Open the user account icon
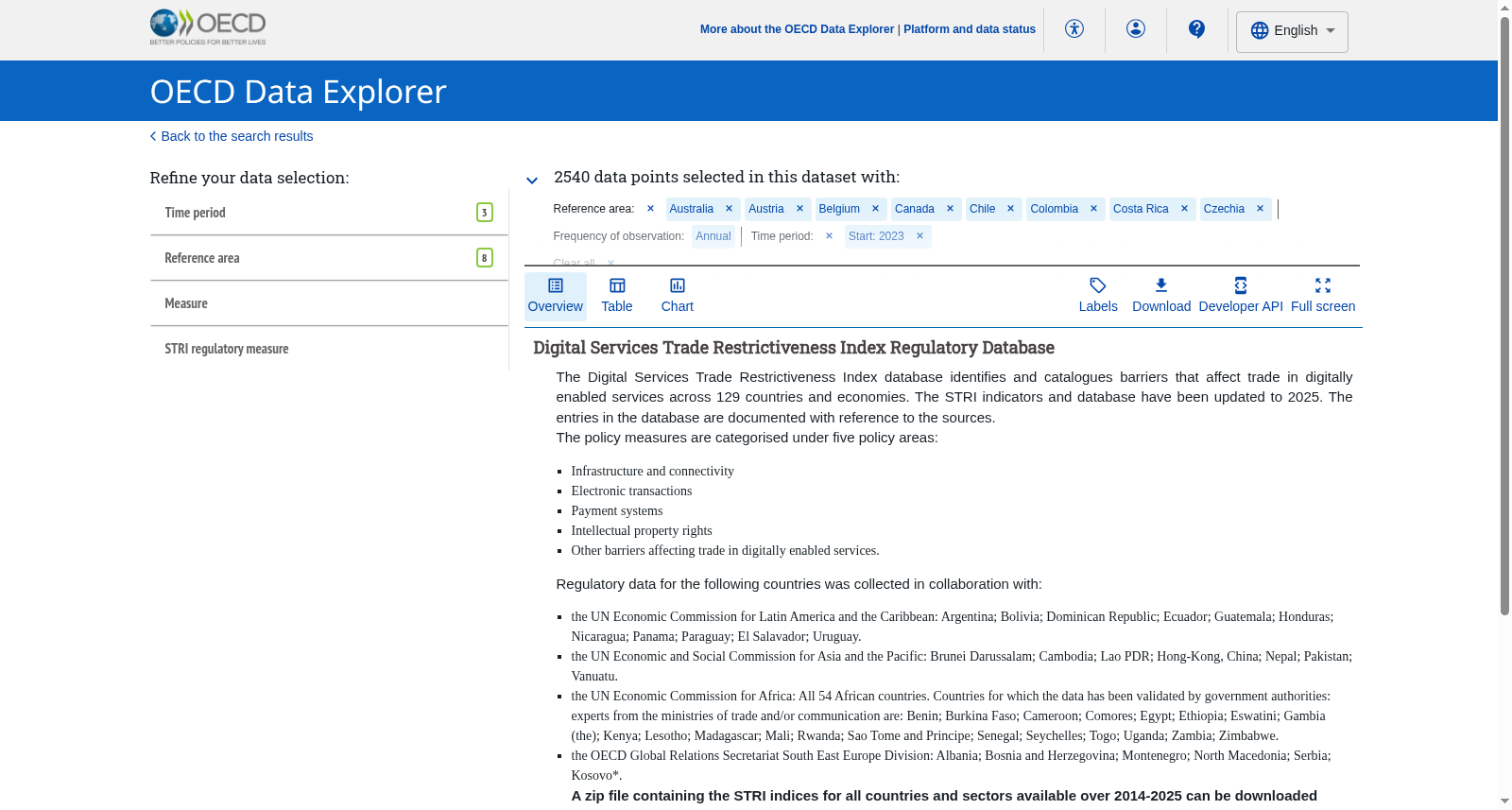The width and height of the screenshot is (1512, 810). [1136, 29]
